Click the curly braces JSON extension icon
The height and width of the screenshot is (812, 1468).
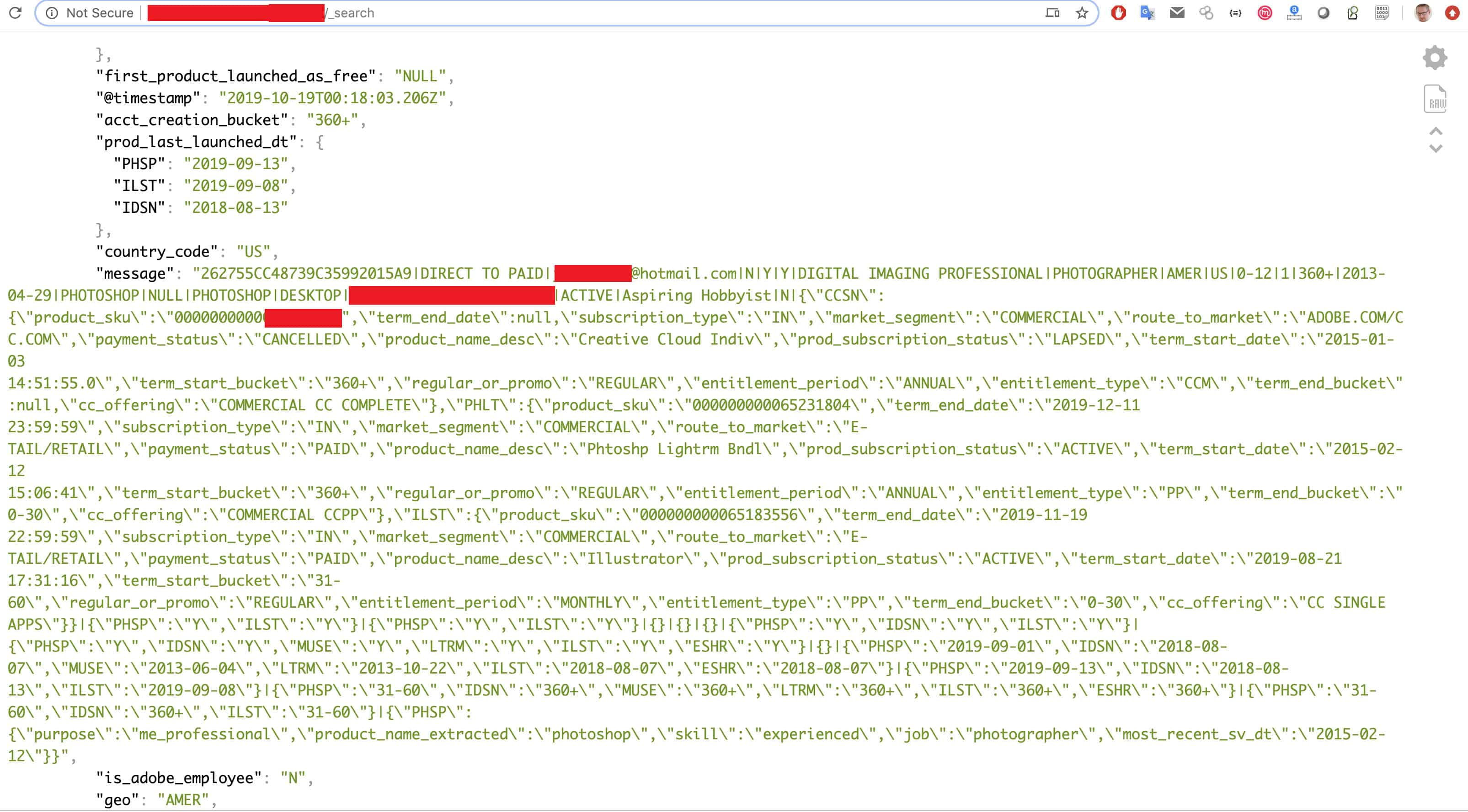point(1235,12)
